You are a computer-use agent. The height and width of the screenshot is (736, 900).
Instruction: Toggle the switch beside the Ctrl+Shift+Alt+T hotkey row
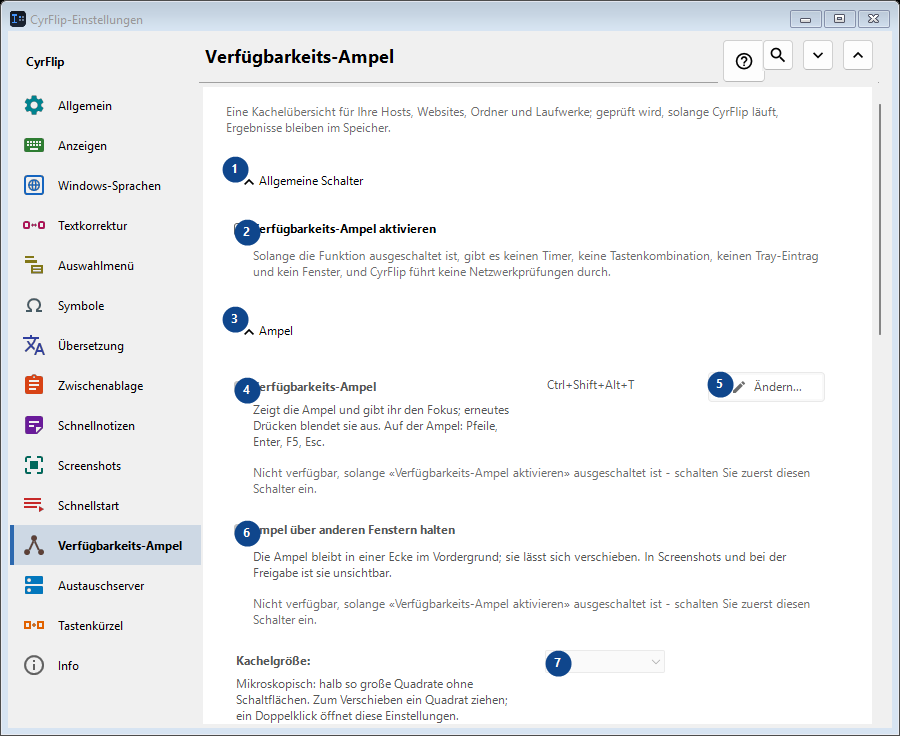[243, 387]
